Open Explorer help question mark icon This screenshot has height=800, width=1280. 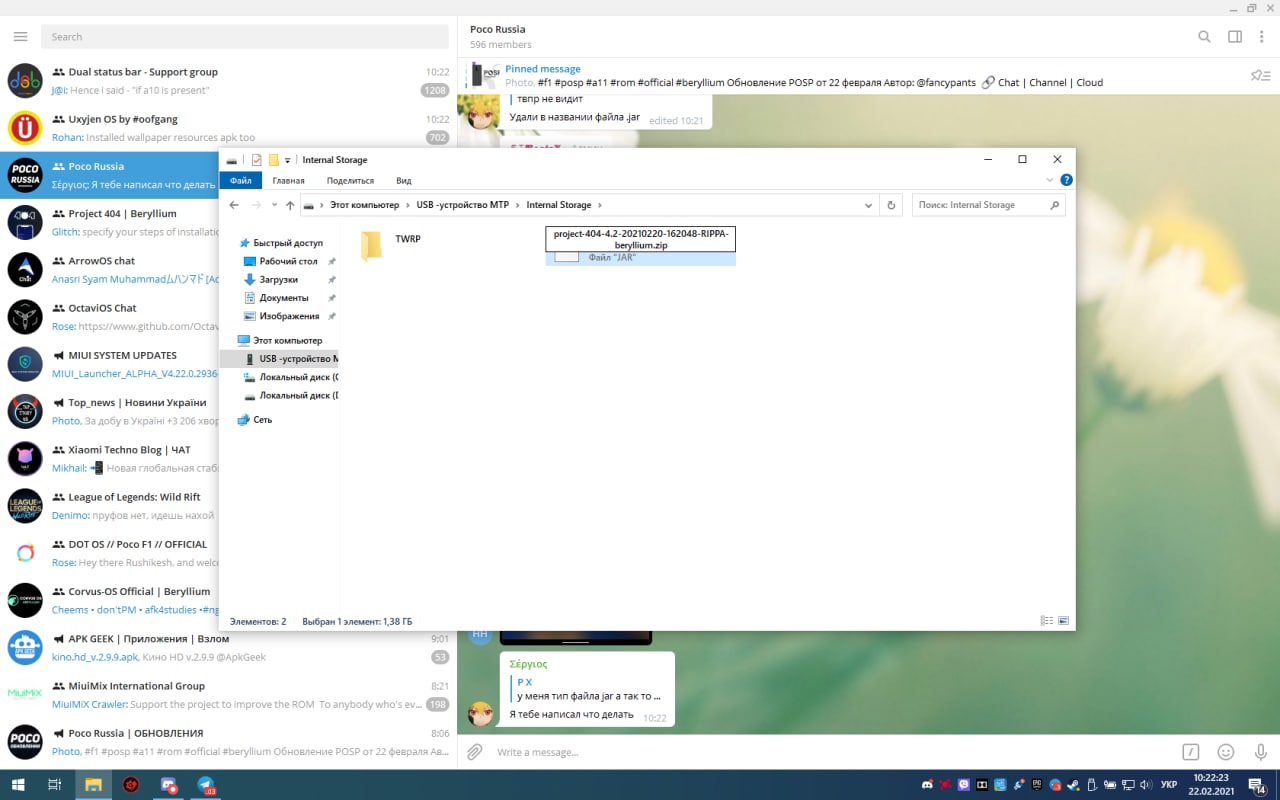(x=1066, y=181)
